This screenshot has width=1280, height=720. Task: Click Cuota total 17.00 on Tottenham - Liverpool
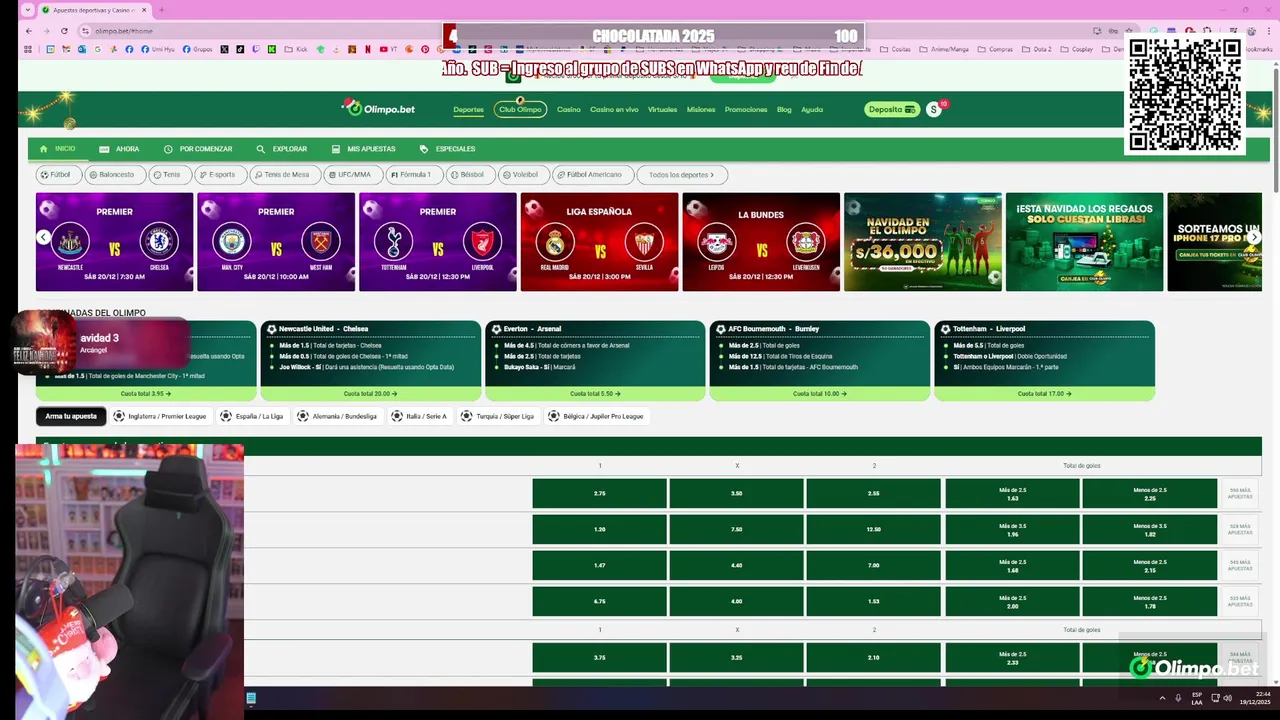(x=1044, y=394)
